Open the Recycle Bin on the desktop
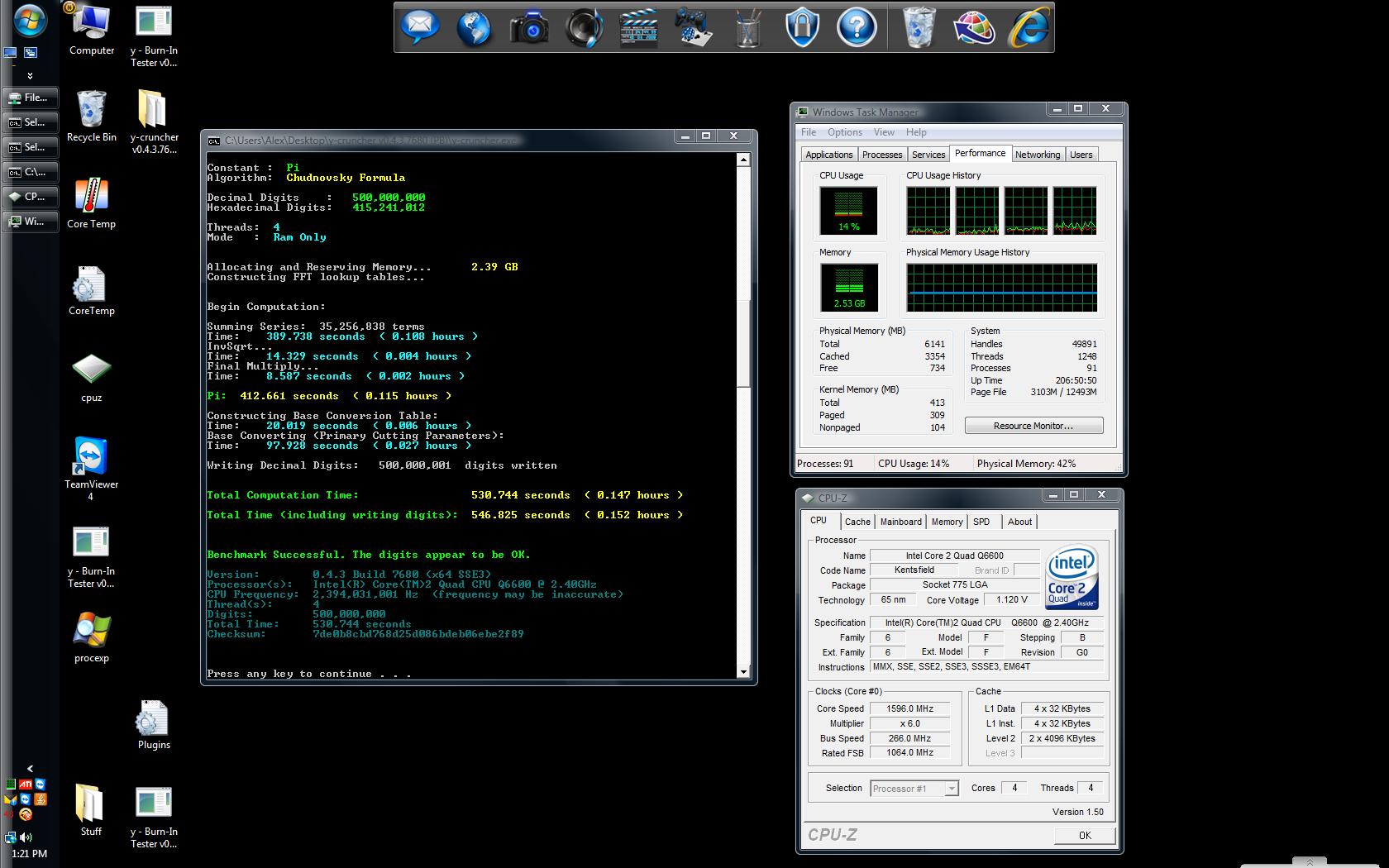 [x=91, y=110]
